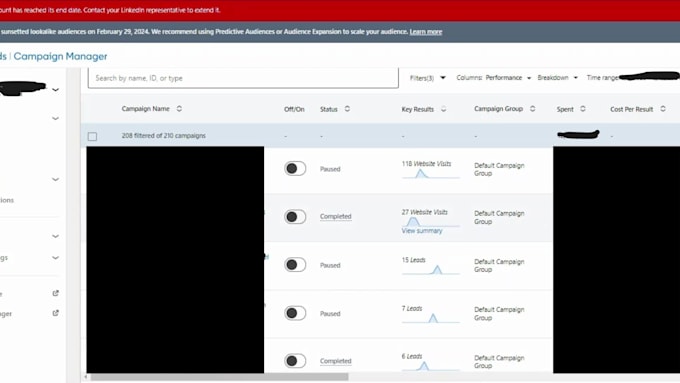The height and width of the screenshot is (383, 680).
Task: Click 'Paused' status in 7 Leads row
Action: [x=330, y=314]
